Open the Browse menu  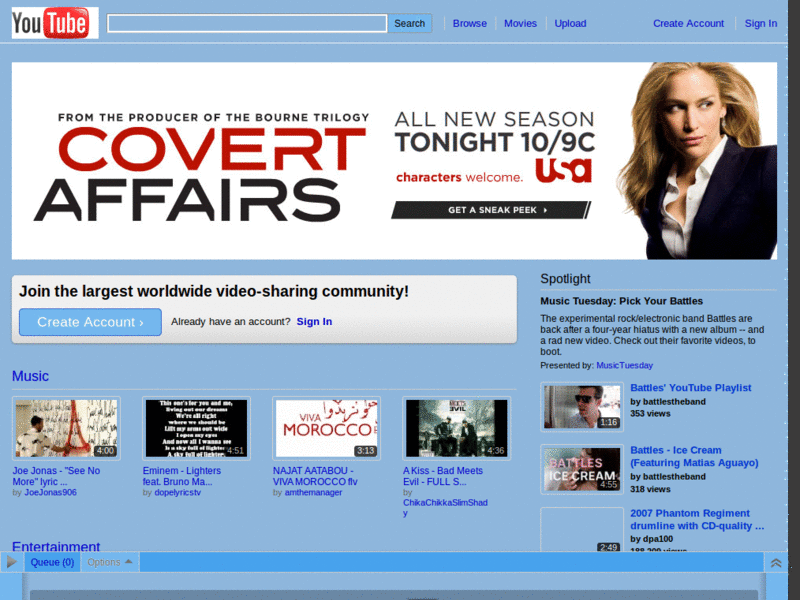pyautogui.click(x=469, y=23)
